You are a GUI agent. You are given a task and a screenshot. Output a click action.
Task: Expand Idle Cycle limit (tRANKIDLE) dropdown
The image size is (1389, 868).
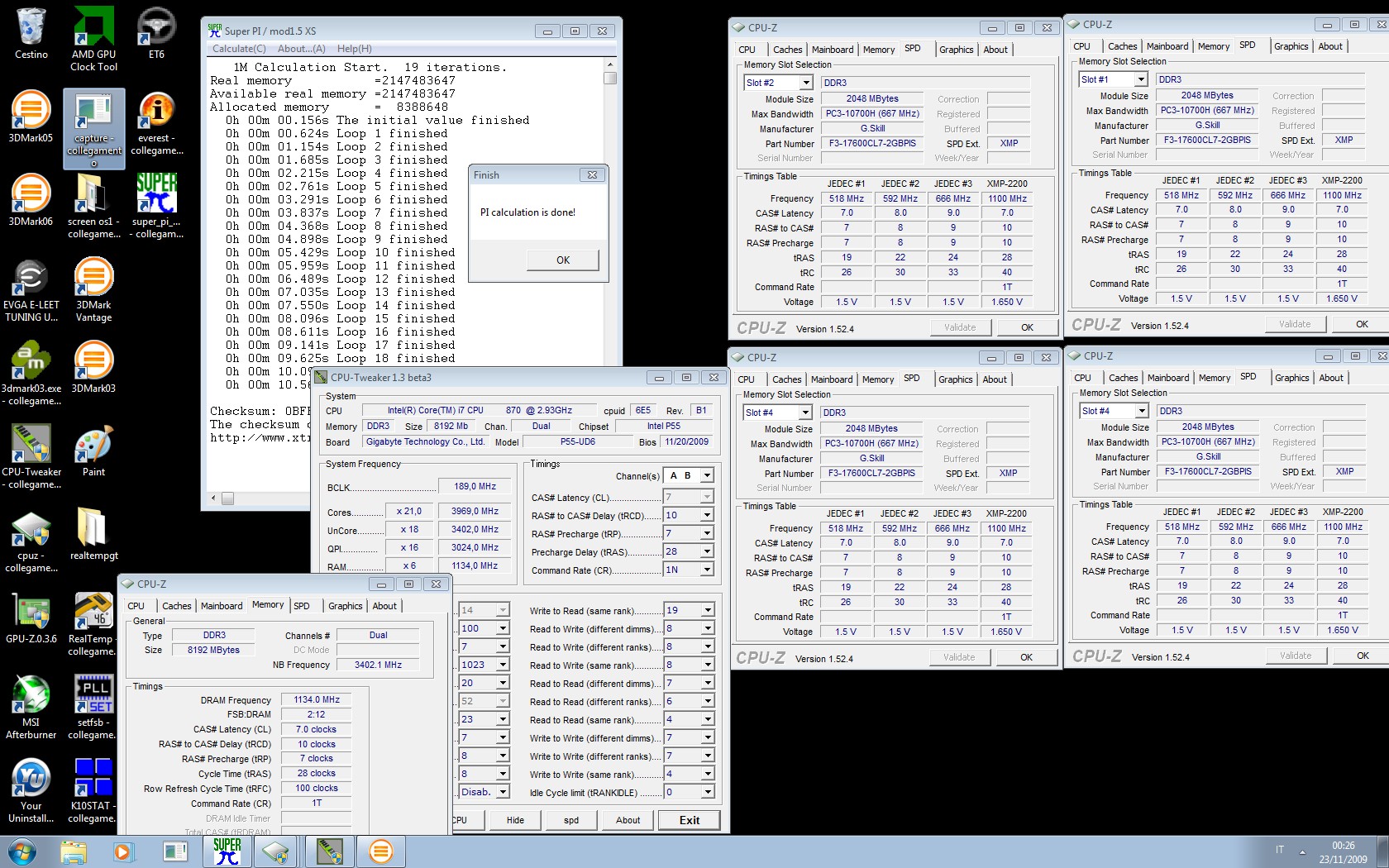[708, 792]
